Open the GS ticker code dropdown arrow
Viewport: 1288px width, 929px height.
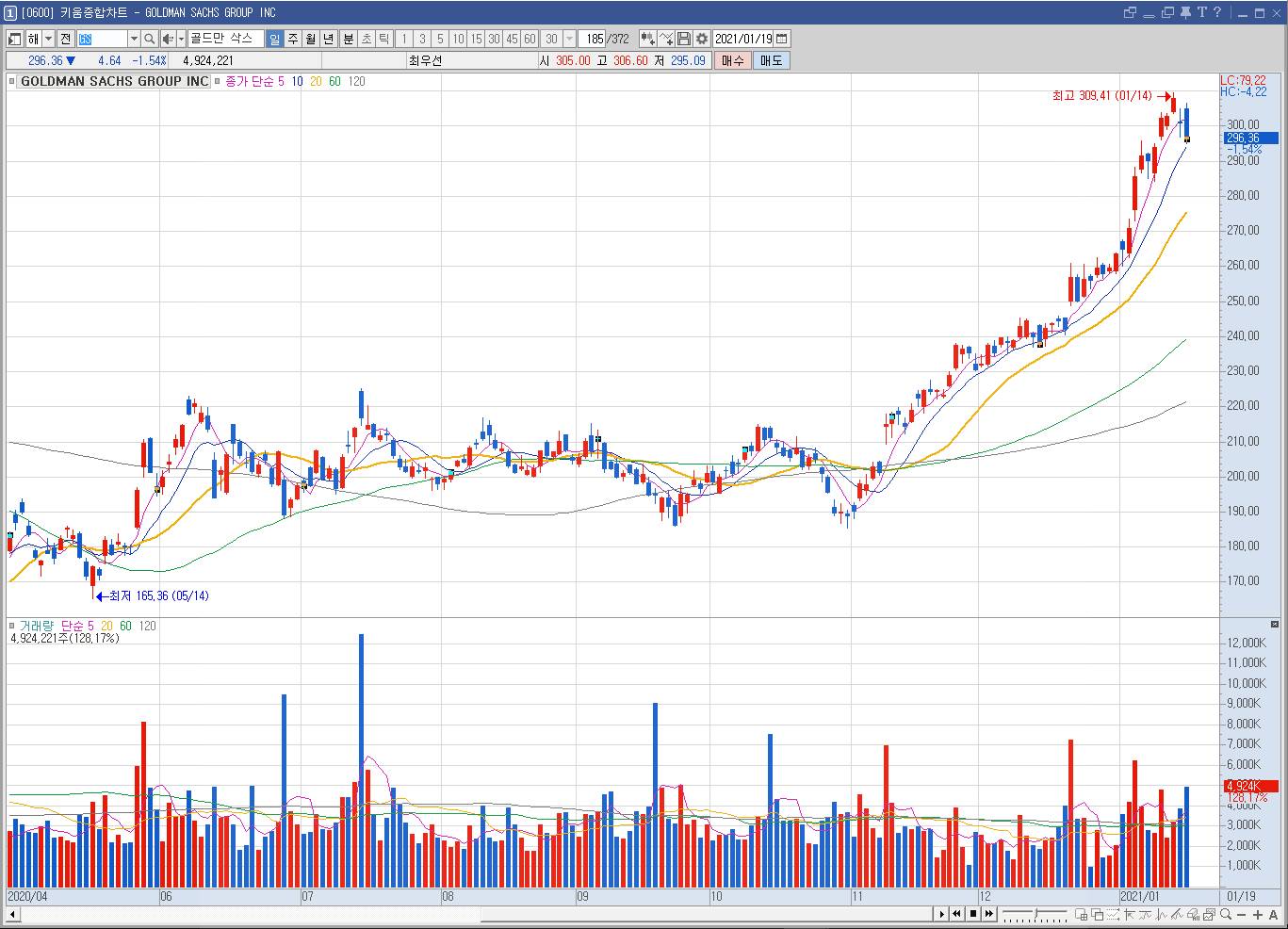[134, 39]
